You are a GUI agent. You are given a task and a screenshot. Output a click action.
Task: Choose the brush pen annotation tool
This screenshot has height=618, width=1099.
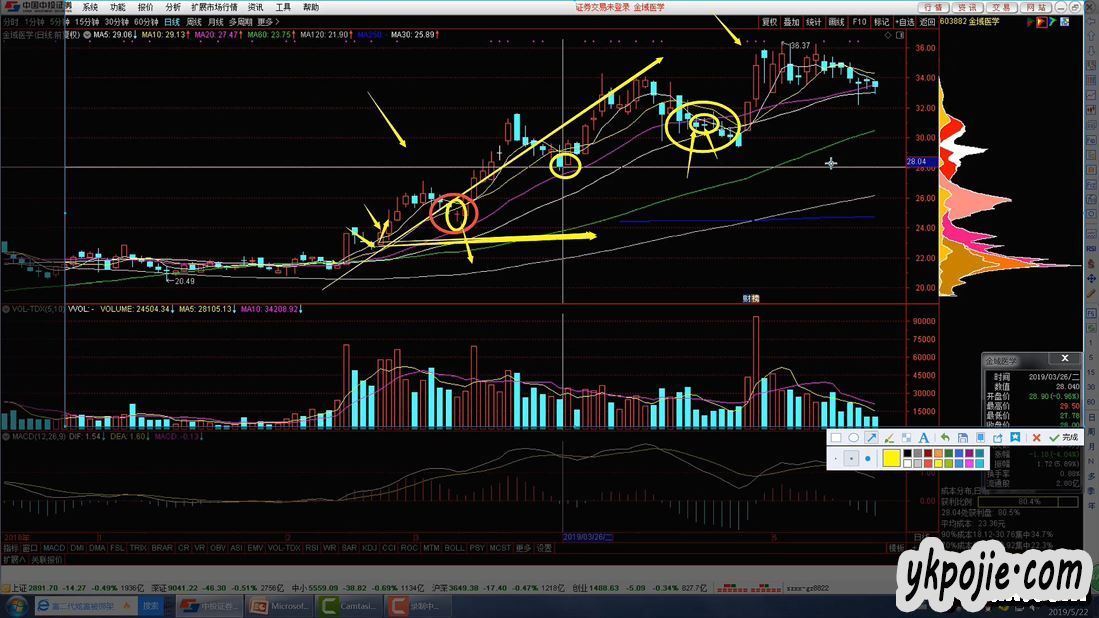[x=888, y=438]
